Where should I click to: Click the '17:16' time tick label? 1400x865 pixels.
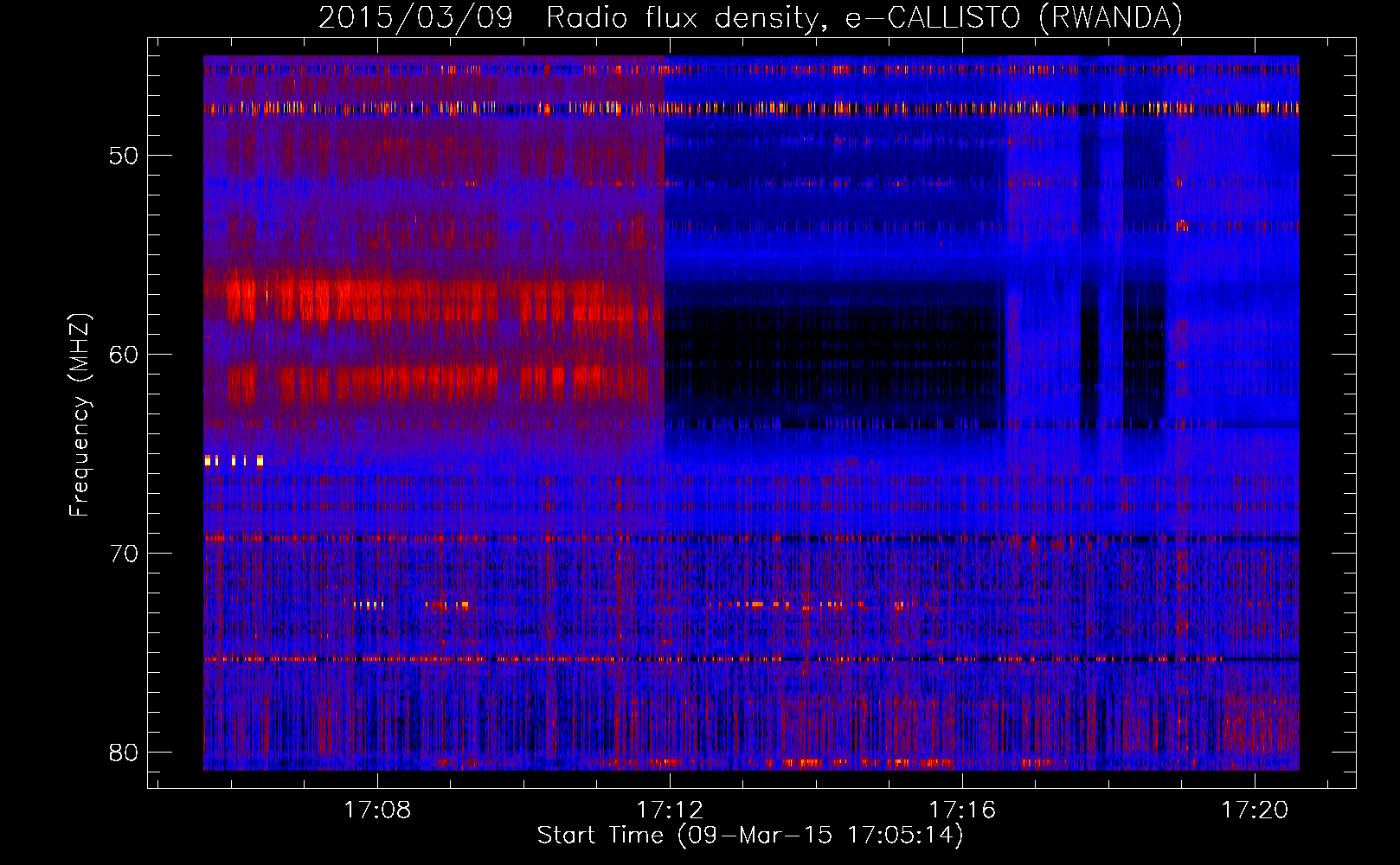pos(962,811)
